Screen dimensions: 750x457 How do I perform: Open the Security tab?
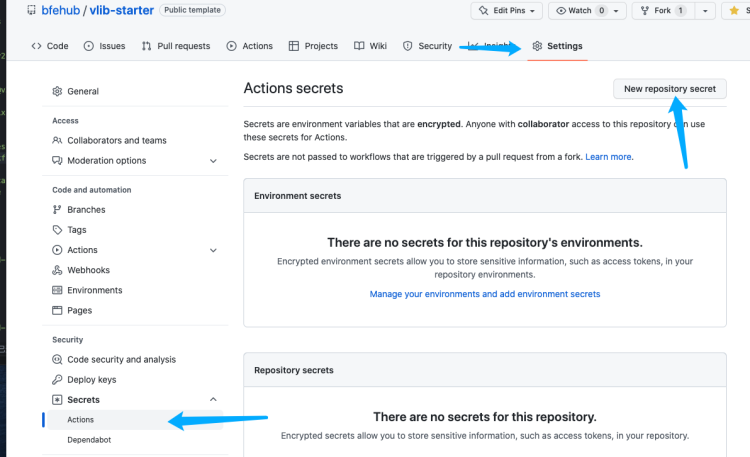click(x=427, y=46)
